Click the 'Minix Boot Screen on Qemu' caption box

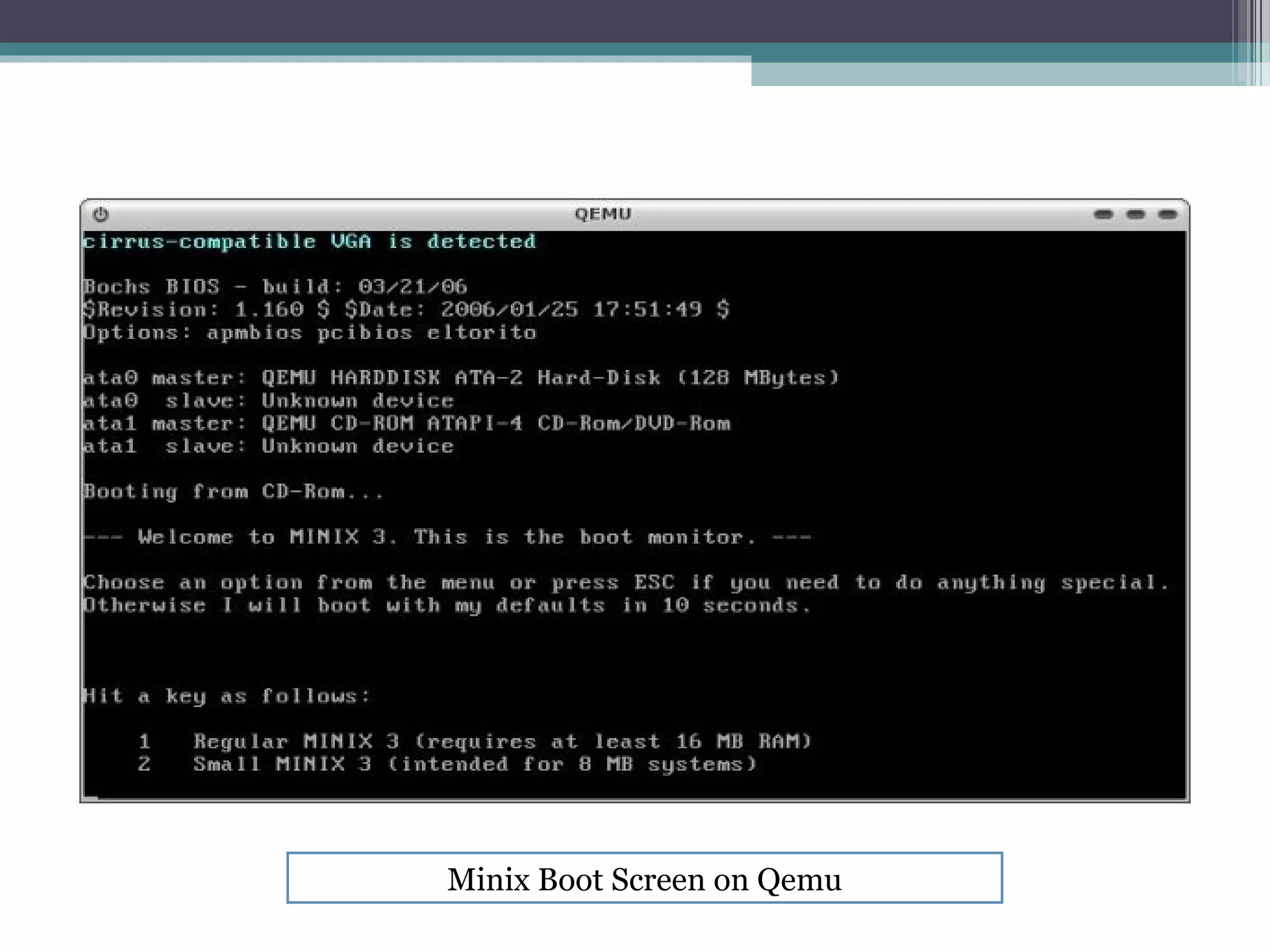[x=644, y=878]
